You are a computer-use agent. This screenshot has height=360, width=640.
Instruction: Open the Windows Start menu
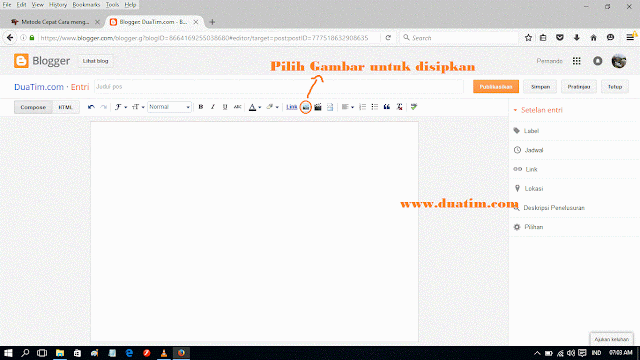8,353
